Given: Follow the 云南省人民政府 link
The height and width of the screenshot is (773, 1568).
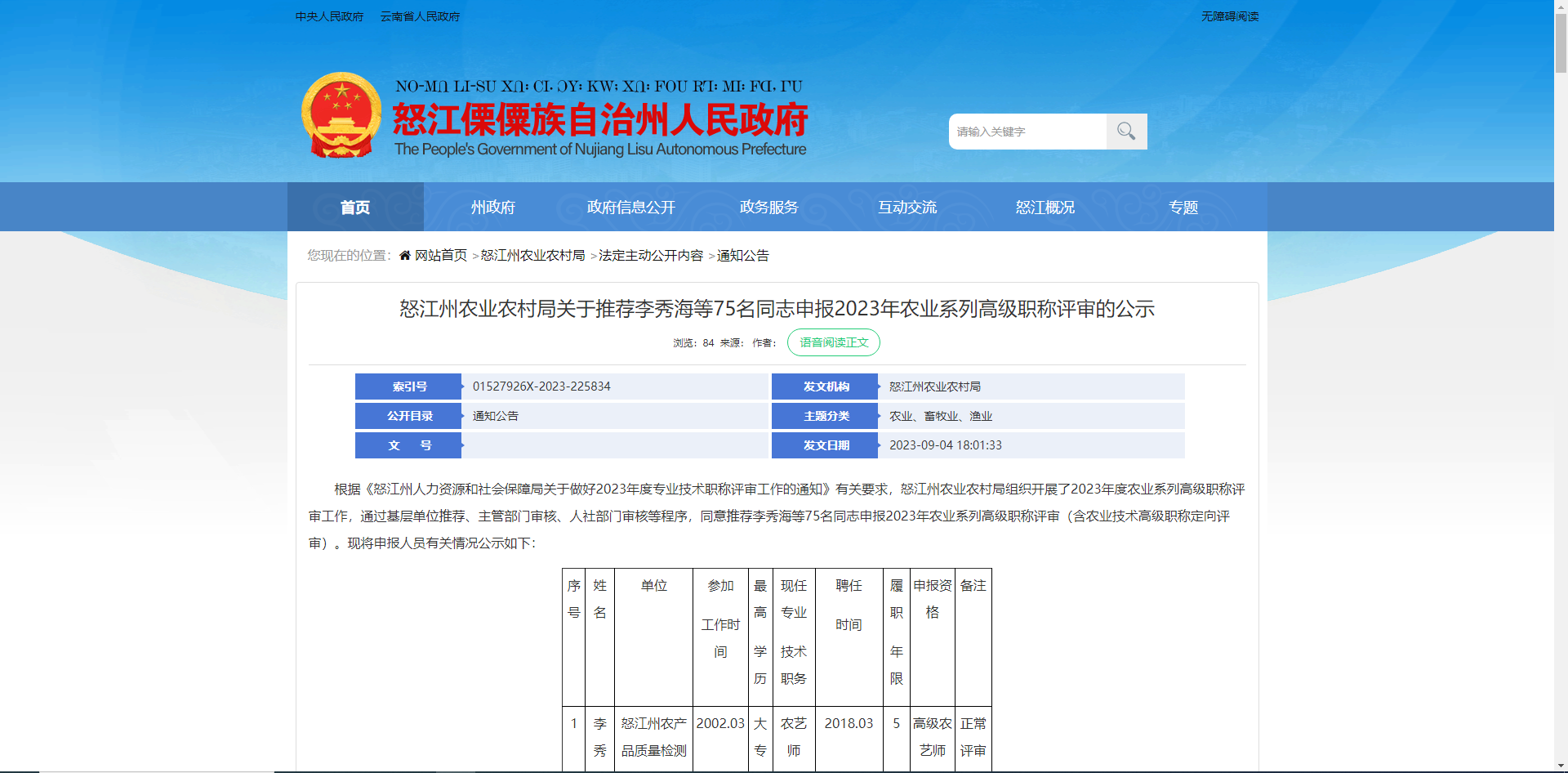Looking at the screenshot, I should click(x=421, y=16).
